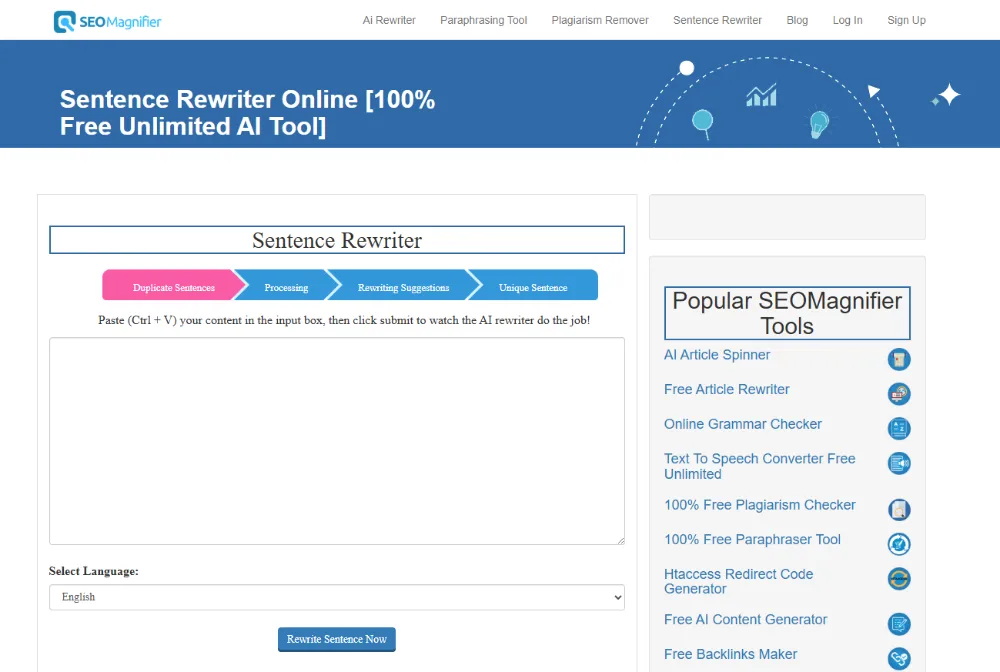Image resolution: width=1000 pixels, height=672 pixels.
Task: Click the Select Language label
Action: 94,571
